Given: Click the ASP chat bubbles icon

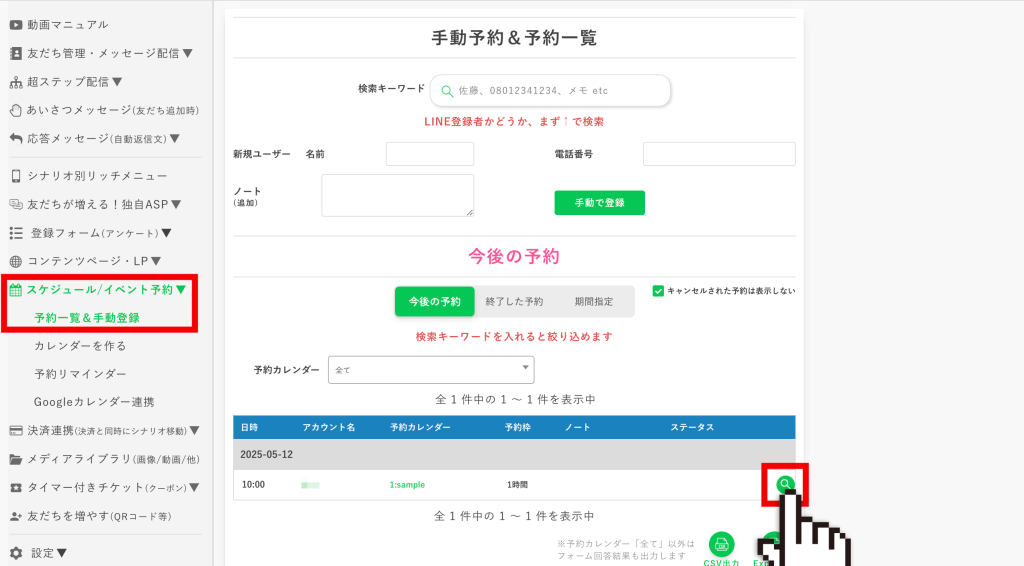Looking at the screenshot, I should tap(16, 204).
